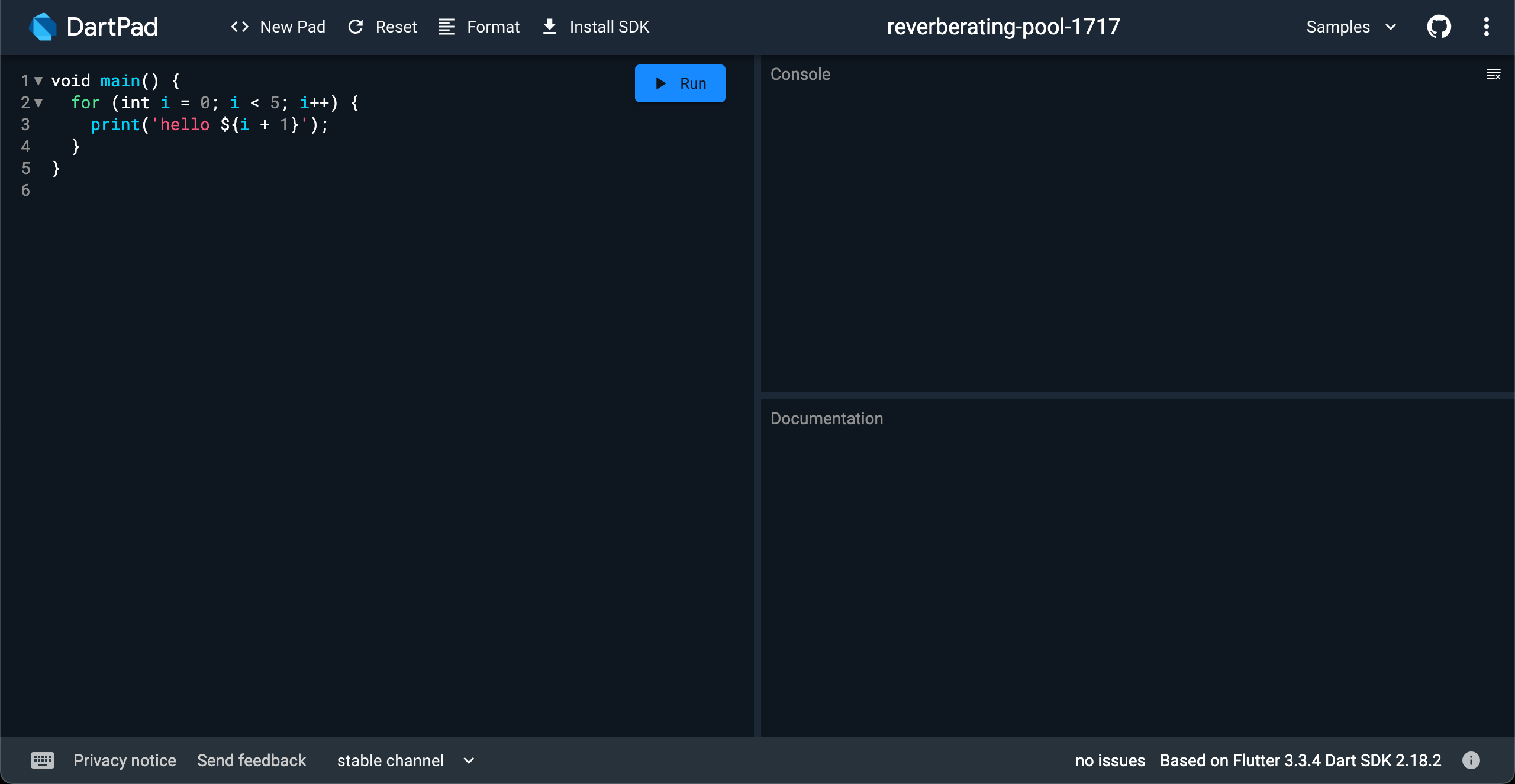Click the Install SDK label
Screen dimensions: 1515x784
(x=610, y=27)
